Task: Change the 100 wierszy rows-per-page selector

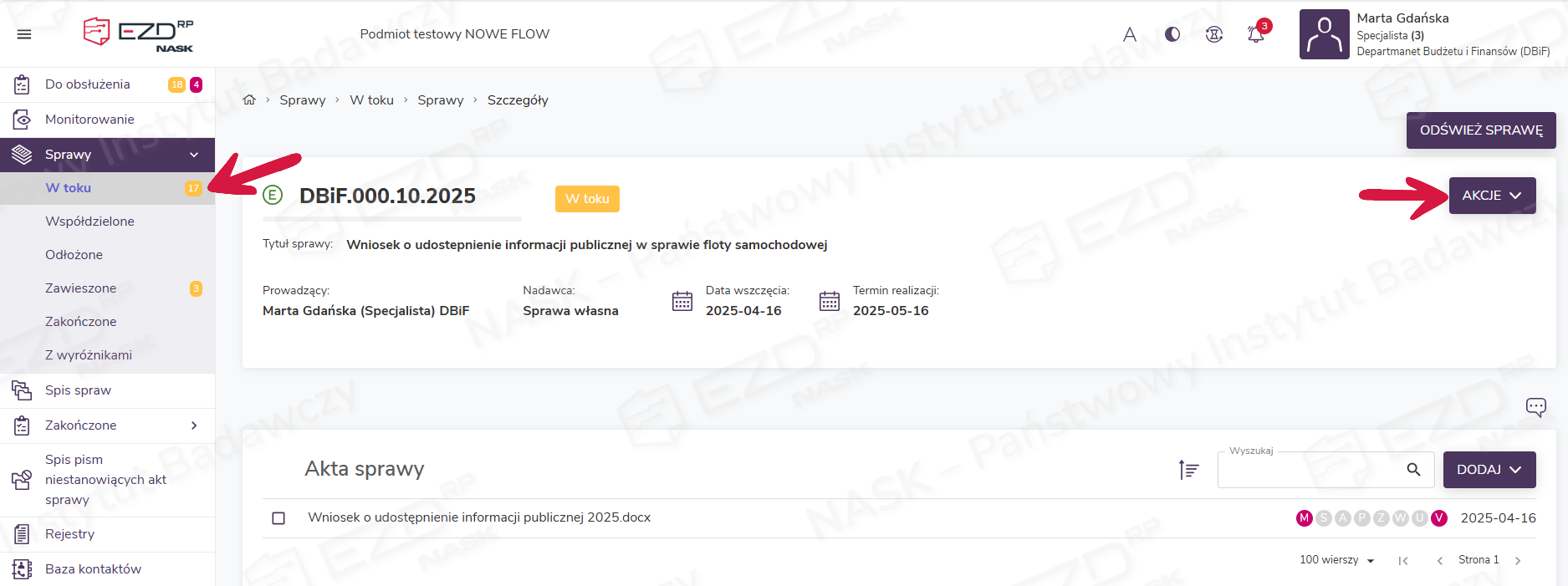Action: (x=1336, y=560)
